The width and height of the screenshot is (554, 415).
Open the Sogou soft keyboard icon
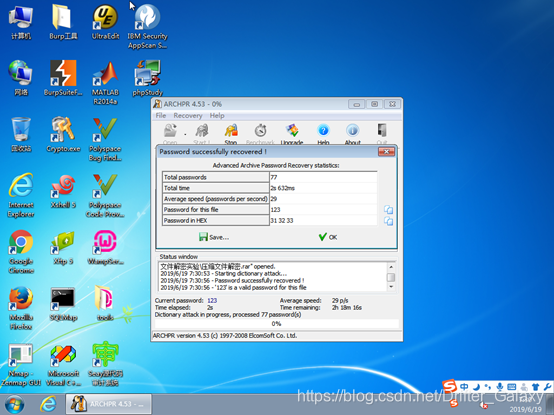(x=511, y=387)
